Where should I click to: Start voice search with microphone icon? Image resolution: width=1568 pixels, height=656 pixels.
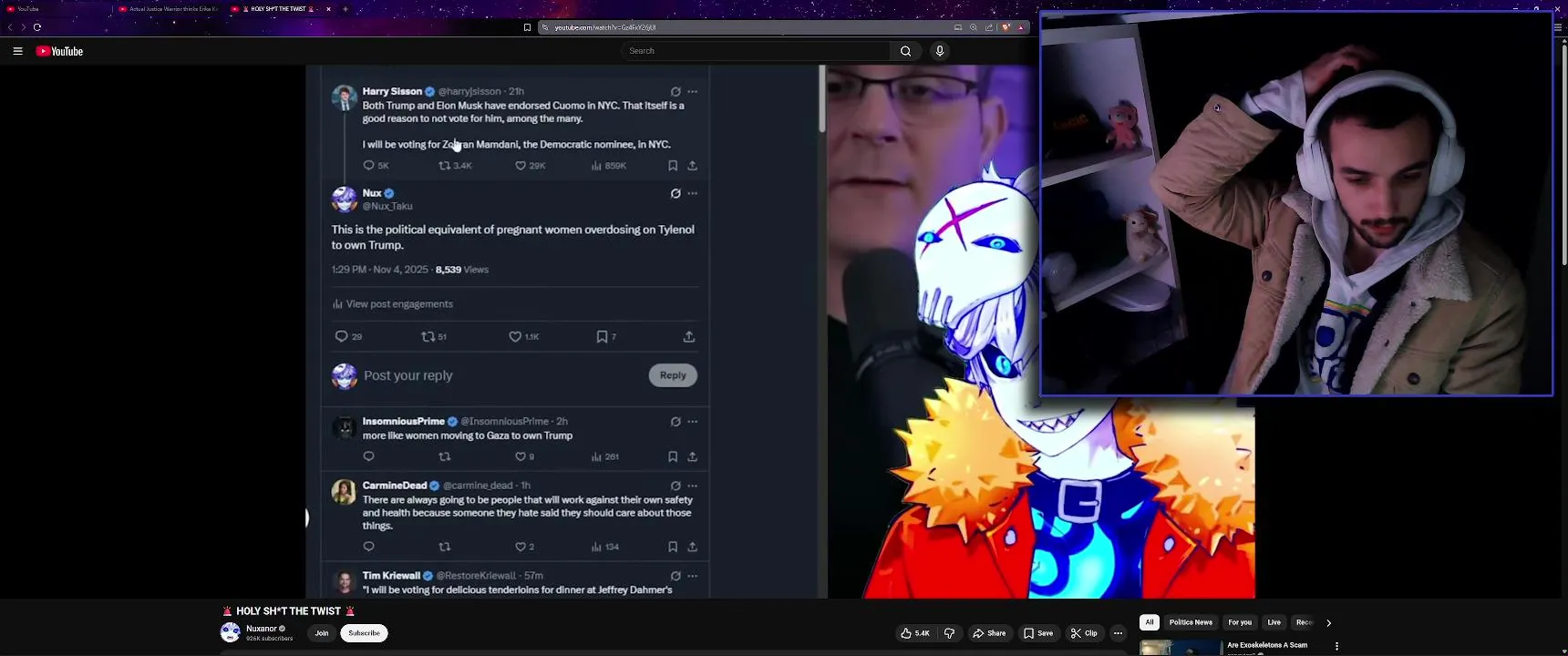click(940, 51)
